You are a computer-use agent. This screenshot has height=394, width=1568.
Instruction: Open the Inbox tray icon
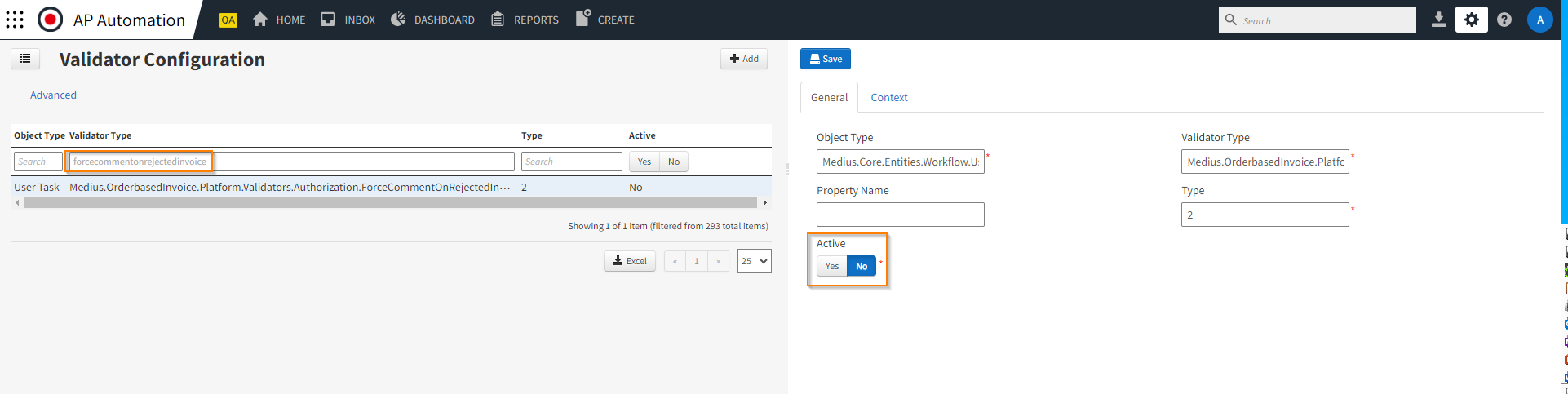pos(328,20)
